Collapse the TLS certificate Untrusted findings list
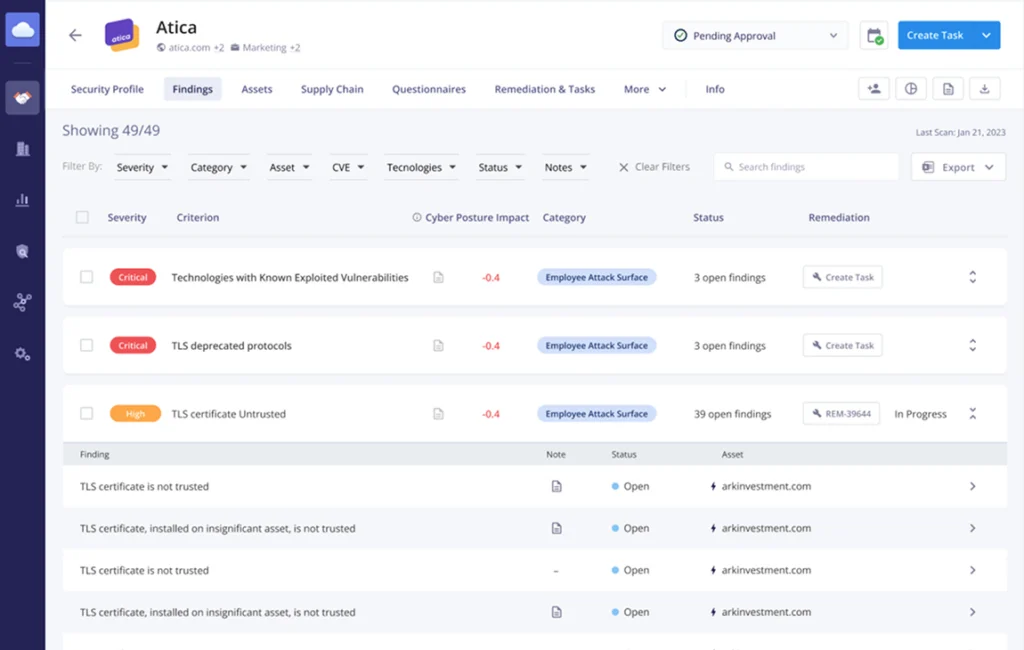The height and width of the screenshot is (650, 1024). click(972, 412)
